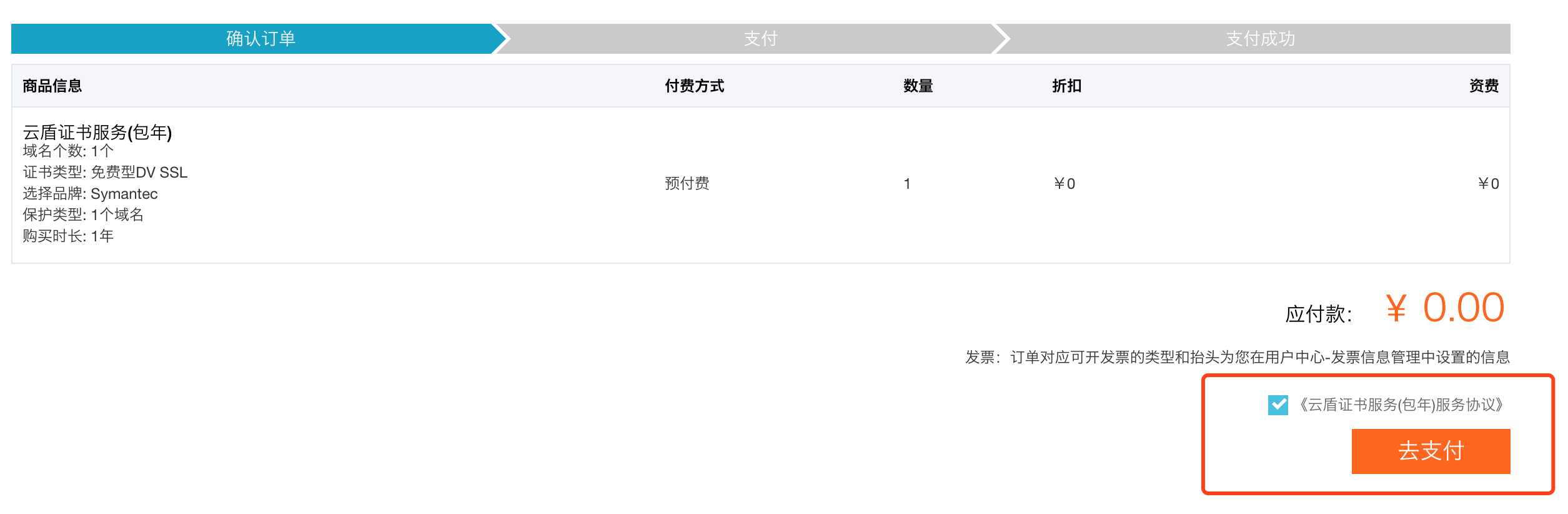Click the 支付成功 step
The image size is (1568, 514).
click(x=1260, y=39)
